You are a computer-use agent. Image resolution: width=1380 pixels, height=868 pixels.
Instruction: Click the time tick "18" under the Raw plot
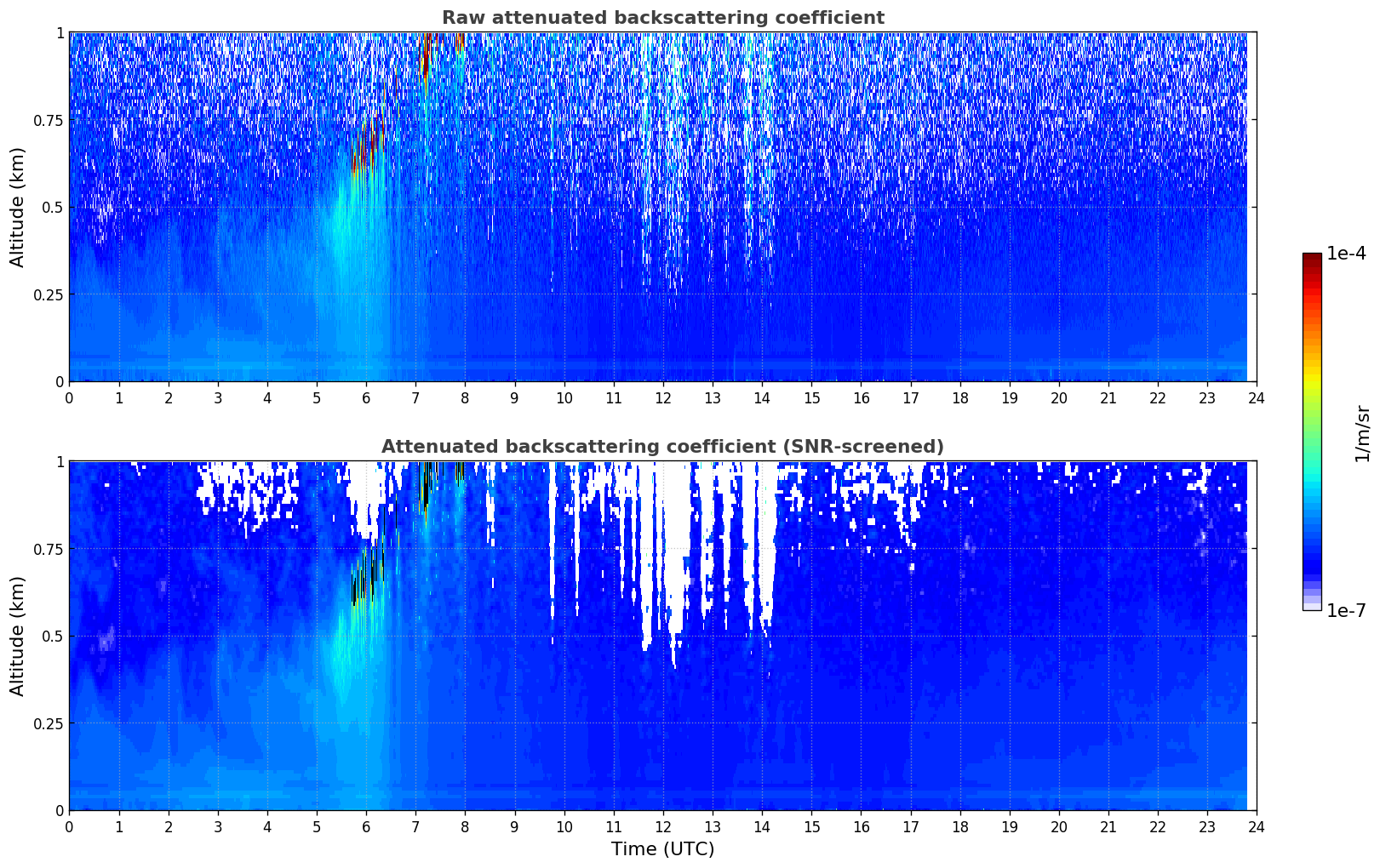(960, 397)
